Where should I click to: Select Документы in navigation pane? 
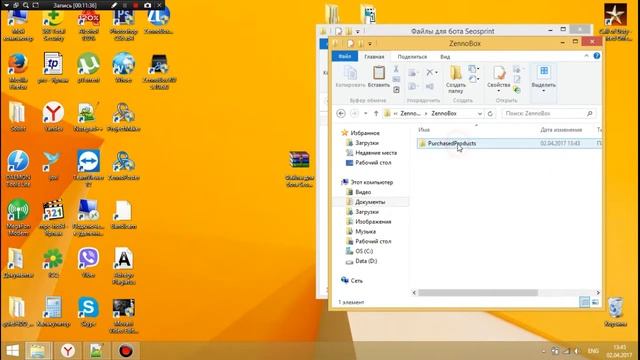pyautogui.click(x=370, y=202)
